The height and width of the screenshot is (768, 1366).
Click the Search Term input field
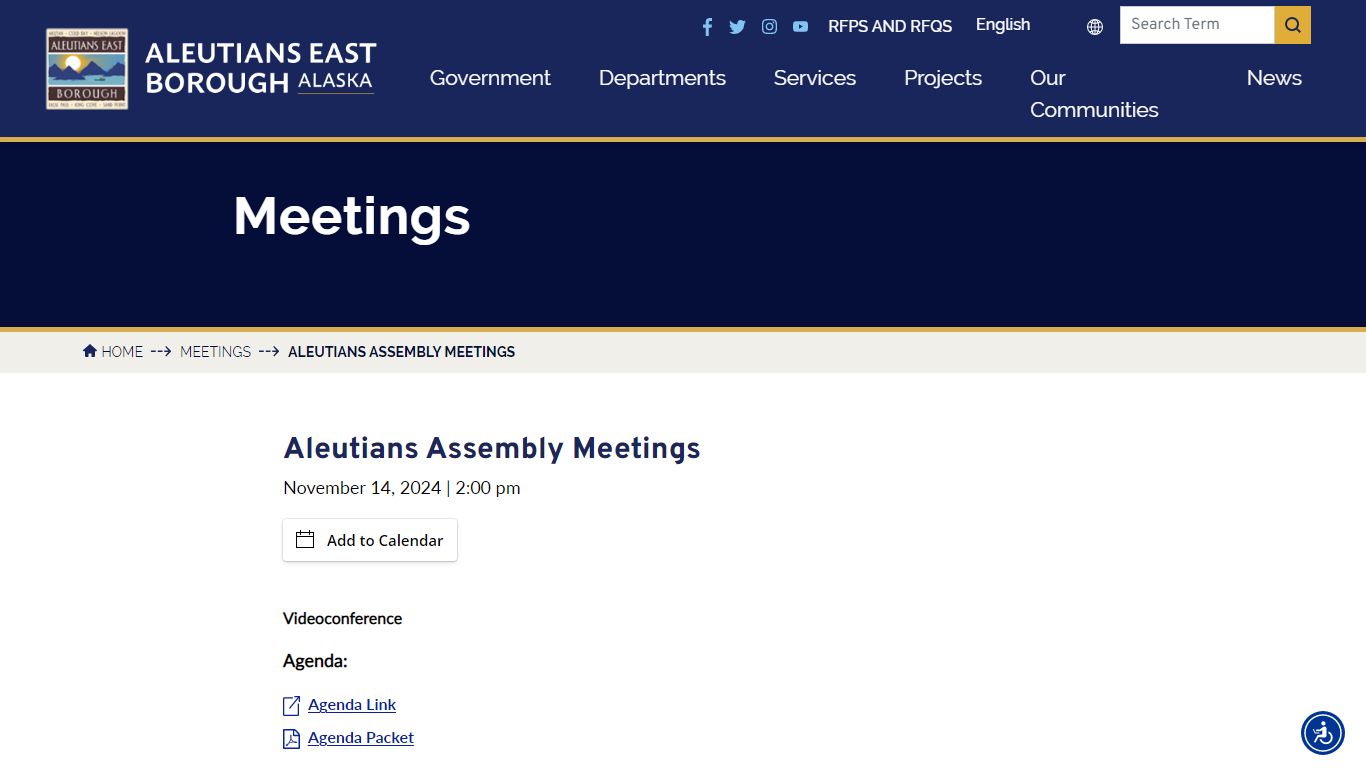point(1197,25)
